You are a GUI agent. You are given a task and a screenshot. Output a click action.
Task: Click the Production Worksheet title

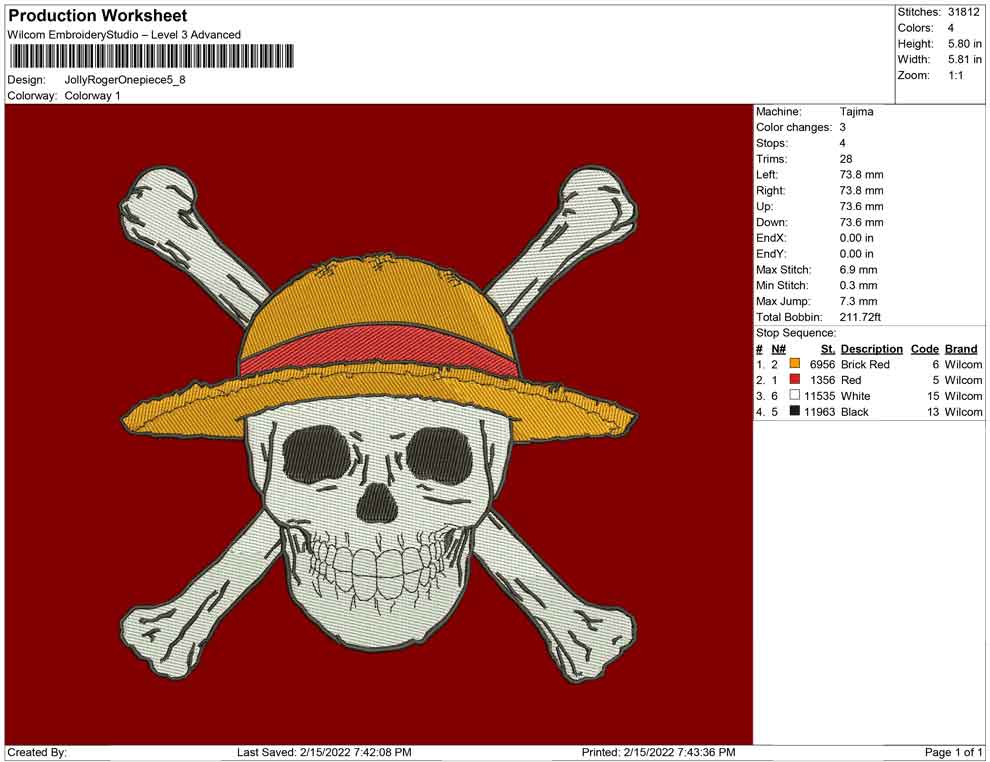(97, 16)
